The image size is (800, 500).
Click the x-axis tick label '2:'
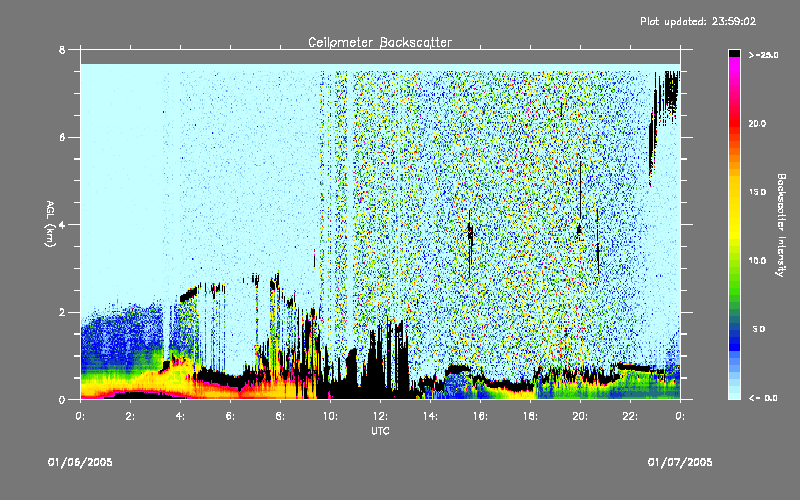[x=131, y=416]
